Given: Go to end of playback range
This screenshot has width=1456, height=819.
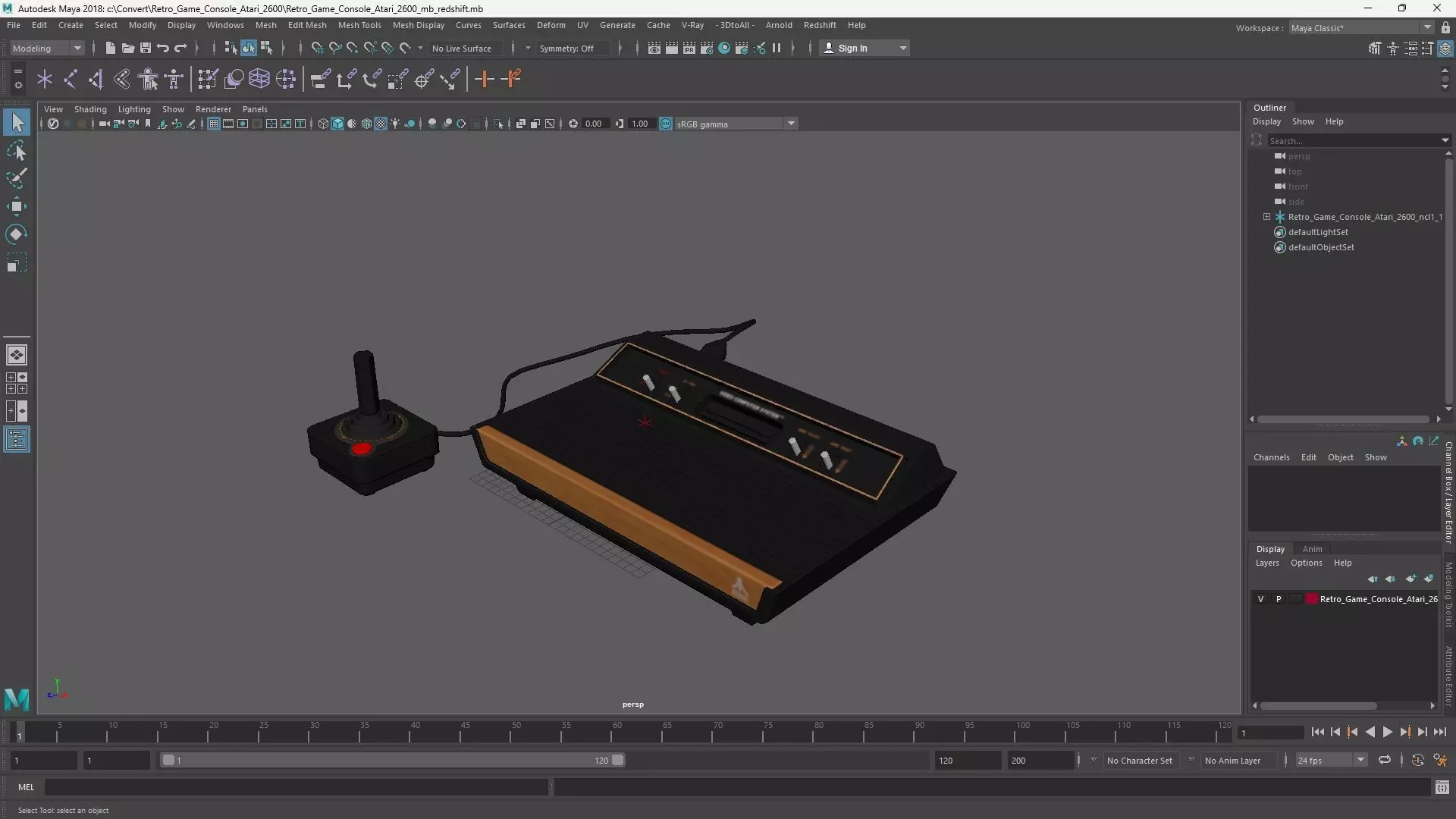Looking at the screenshot, I should coord(1439,732).
